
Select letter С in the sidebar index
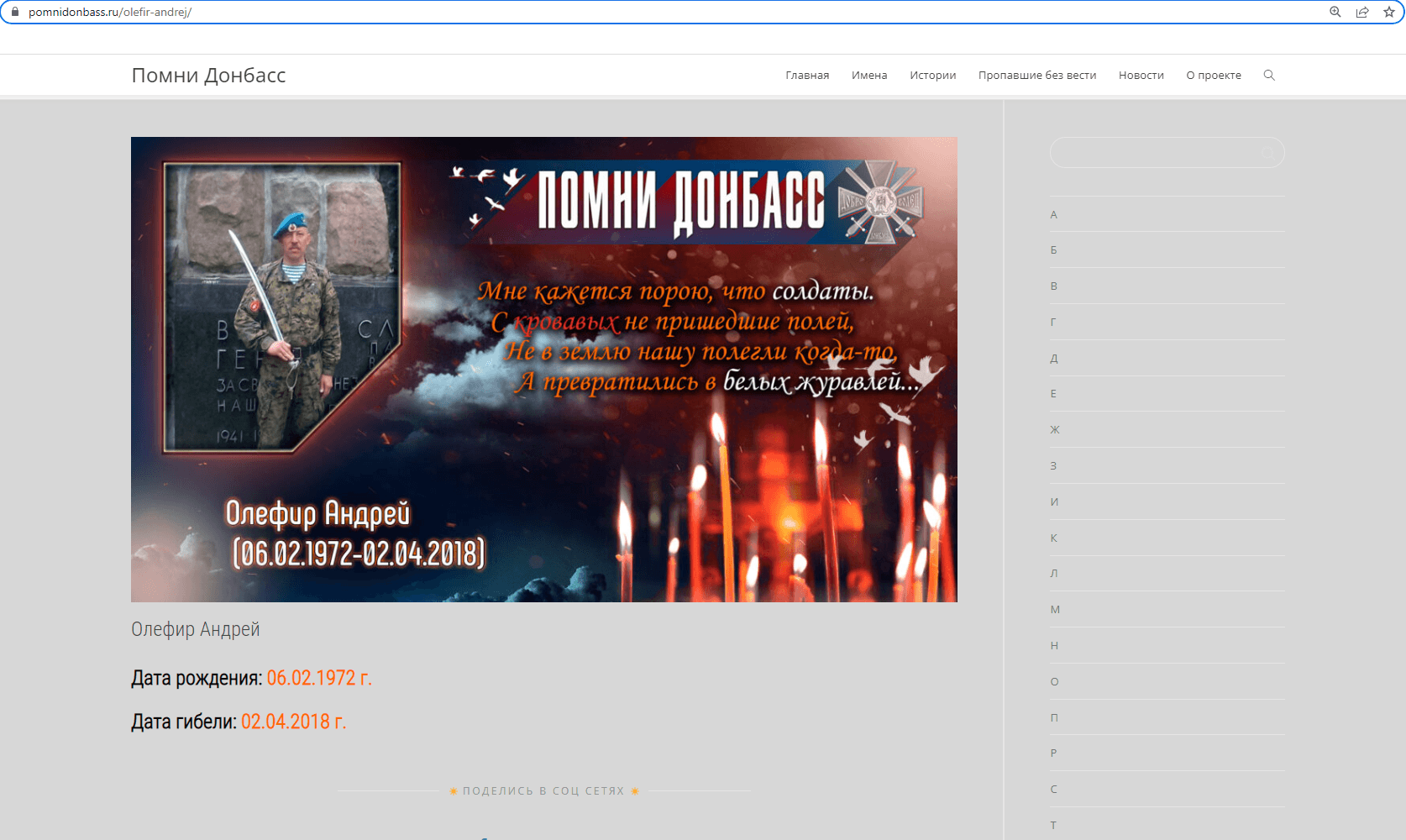coord(1053,790)
